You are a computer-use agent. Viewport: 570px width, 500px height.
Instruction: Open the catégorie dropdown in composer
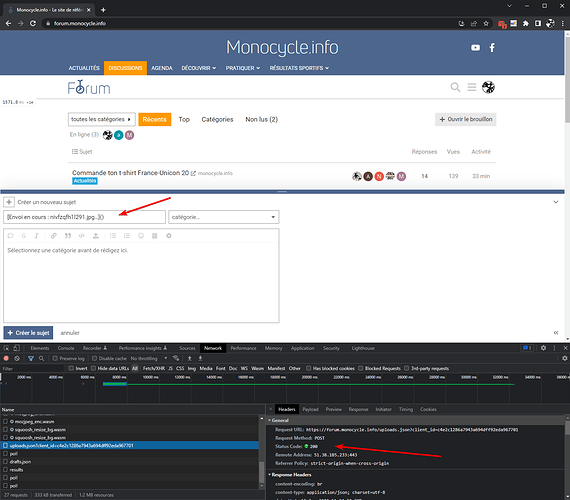click(224, 217)
